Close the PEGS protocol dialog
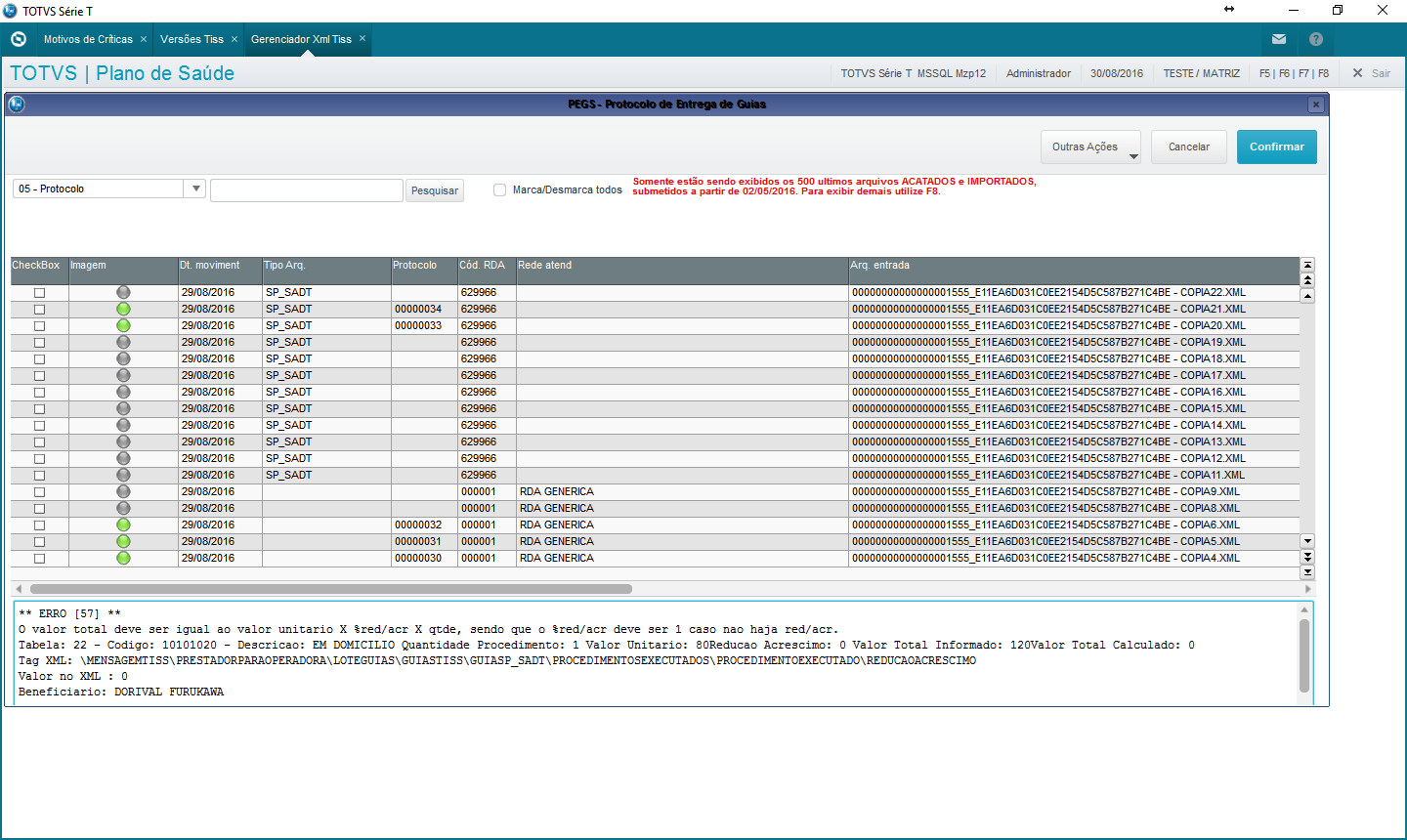The width and height of the screenshot is (1407, 840). tap(1316, 105)
